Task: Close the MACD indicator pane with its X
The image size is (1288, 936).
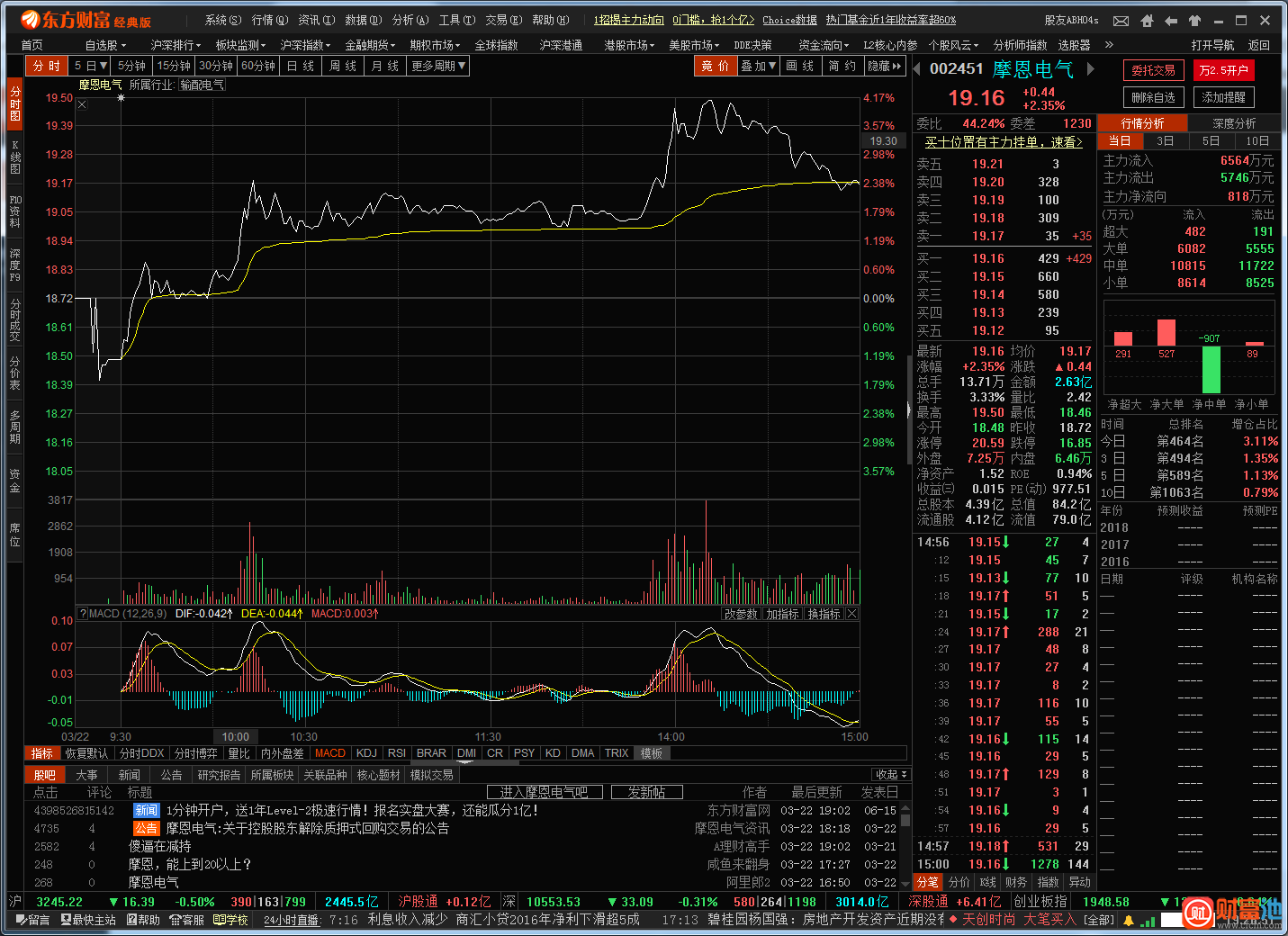Action: click(851, 614)
